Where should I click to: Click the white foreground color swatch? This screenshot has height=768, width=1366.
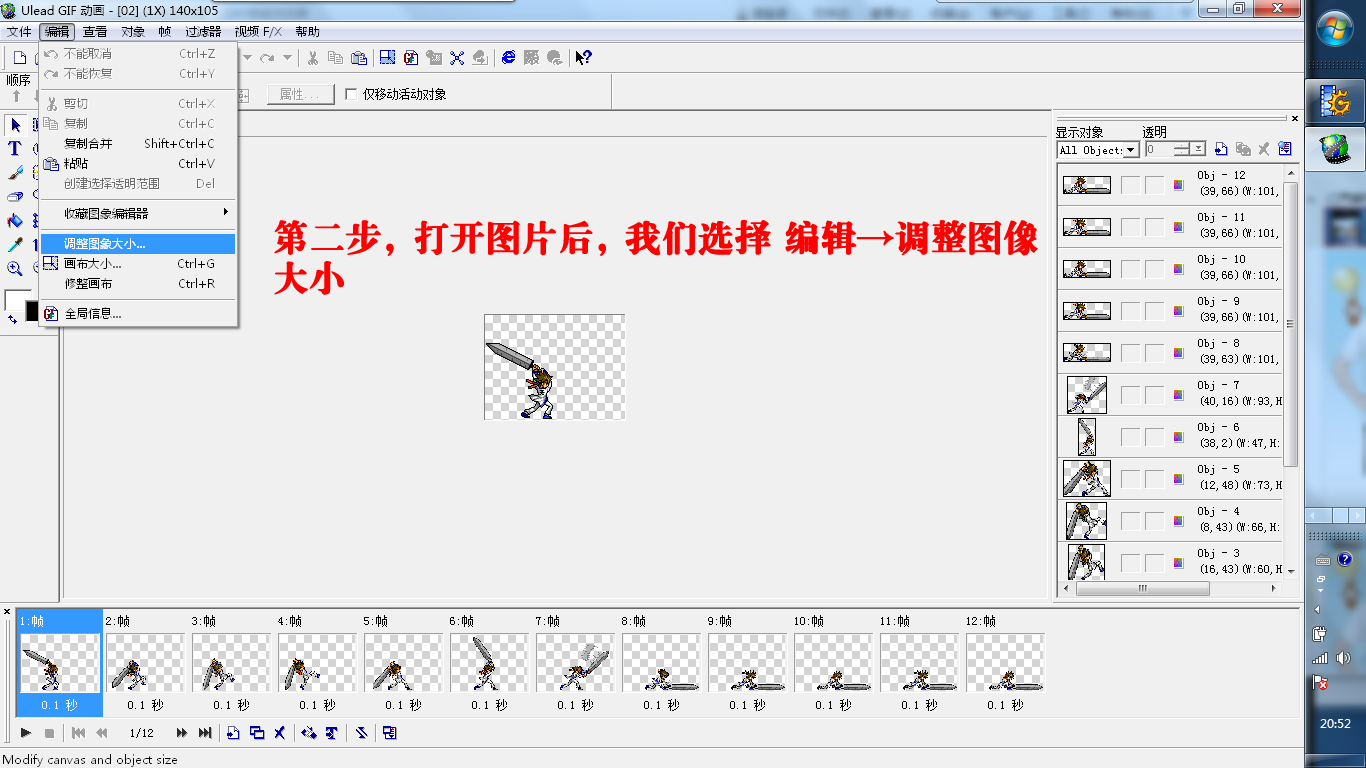[16, 300]
